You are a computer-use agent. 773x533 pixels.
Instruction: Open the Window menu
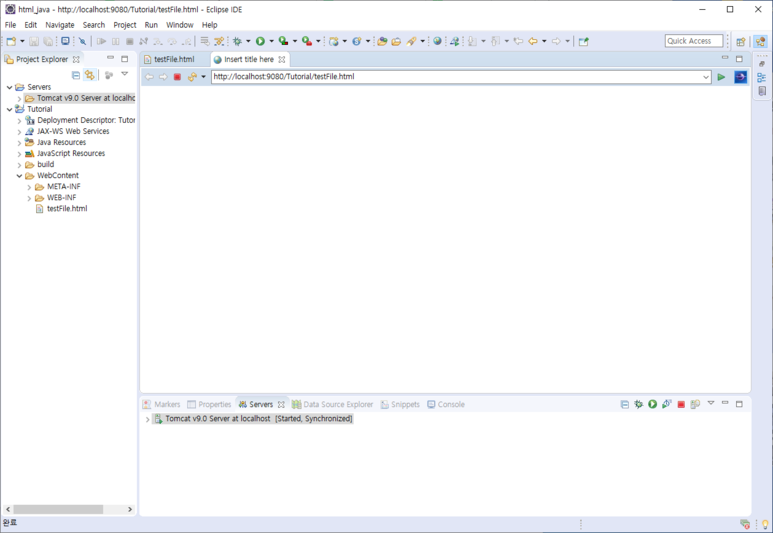click(179, 25)
